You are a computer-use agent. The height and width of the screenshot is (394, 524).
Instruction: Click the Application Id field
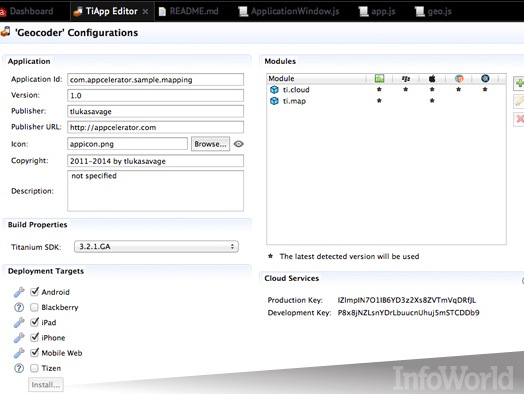[x=155, y=80]
